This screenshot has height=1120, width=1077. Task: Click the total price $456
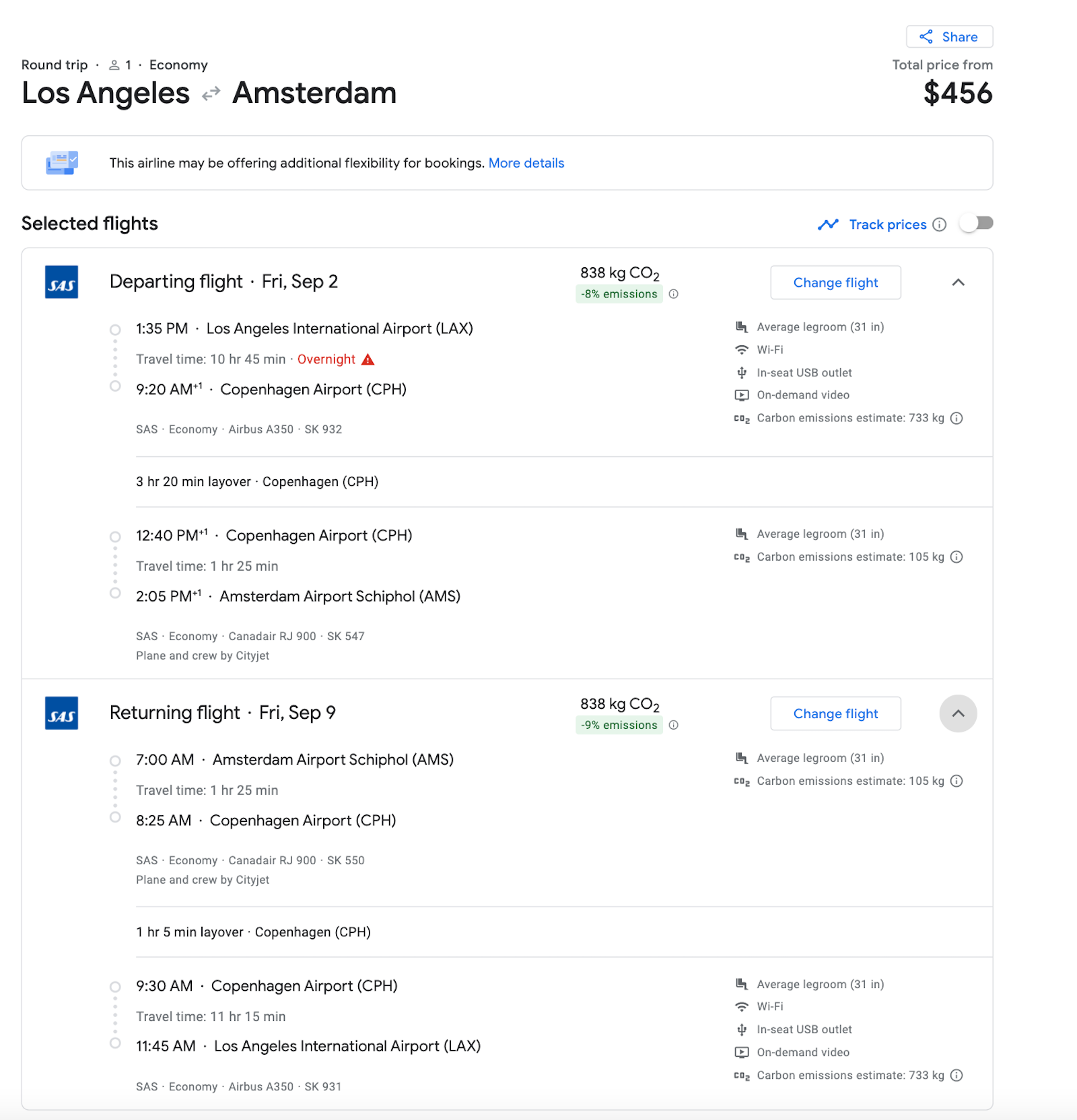tap(959, 94)
